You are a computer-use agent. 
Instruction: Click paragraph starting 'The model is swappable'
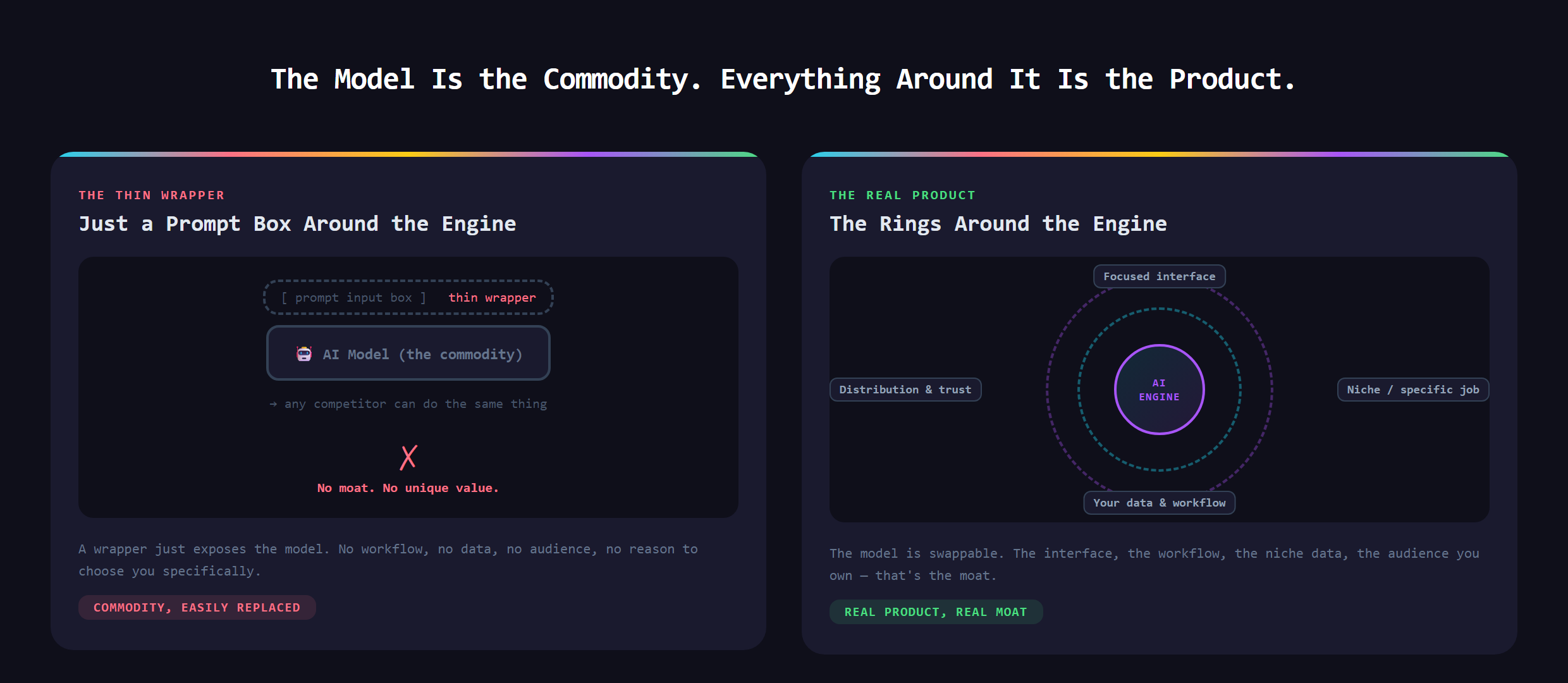pos(1155,565)
